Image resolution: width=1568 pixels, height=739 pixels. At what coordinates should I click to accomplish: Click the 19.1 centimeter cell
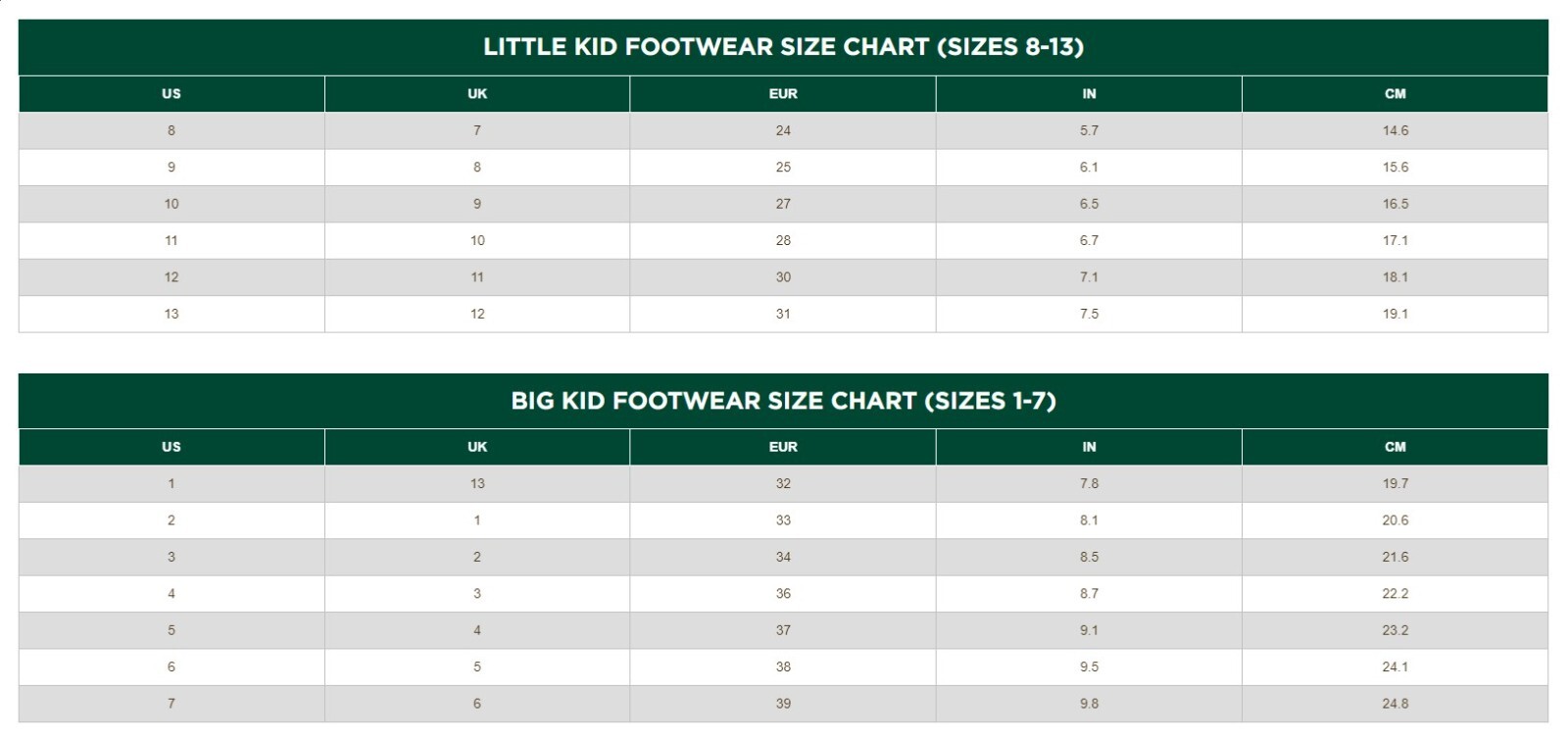coord(1395,314)
